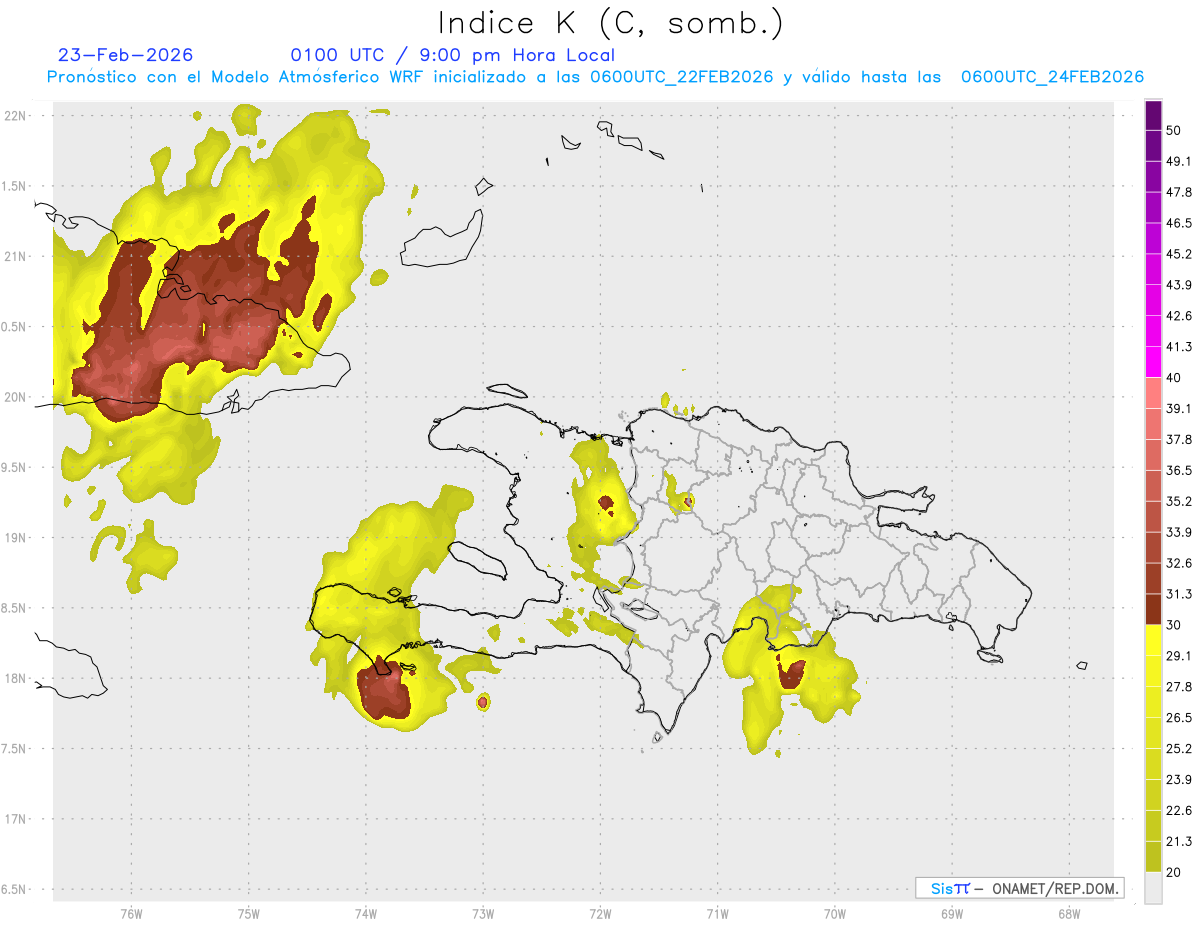The image size is (1200, 927).
Task: Click the "30" color scale value
Action: tap(1174, 625)
